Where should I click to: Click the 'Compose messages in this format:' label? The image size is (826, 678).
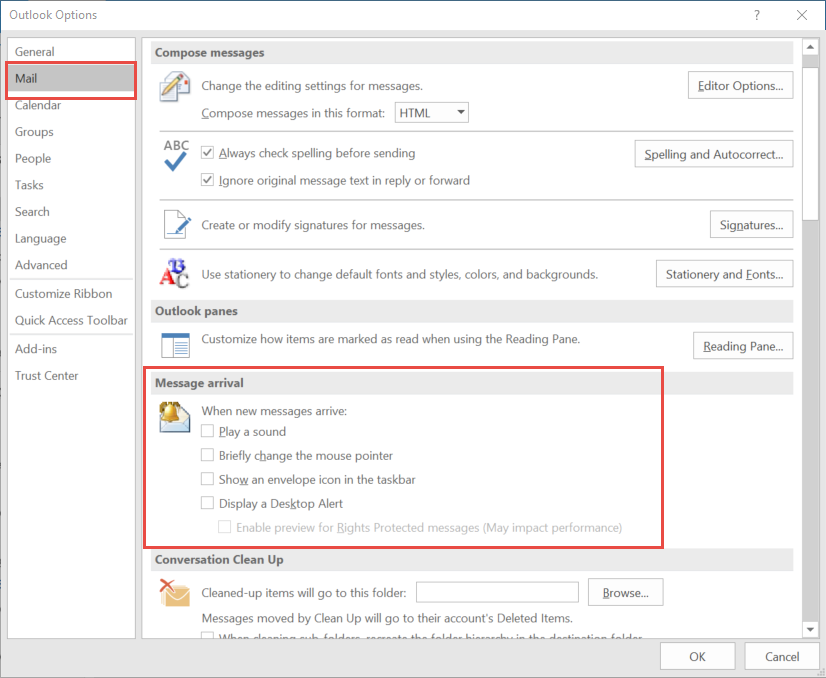[x=293, y=113]
